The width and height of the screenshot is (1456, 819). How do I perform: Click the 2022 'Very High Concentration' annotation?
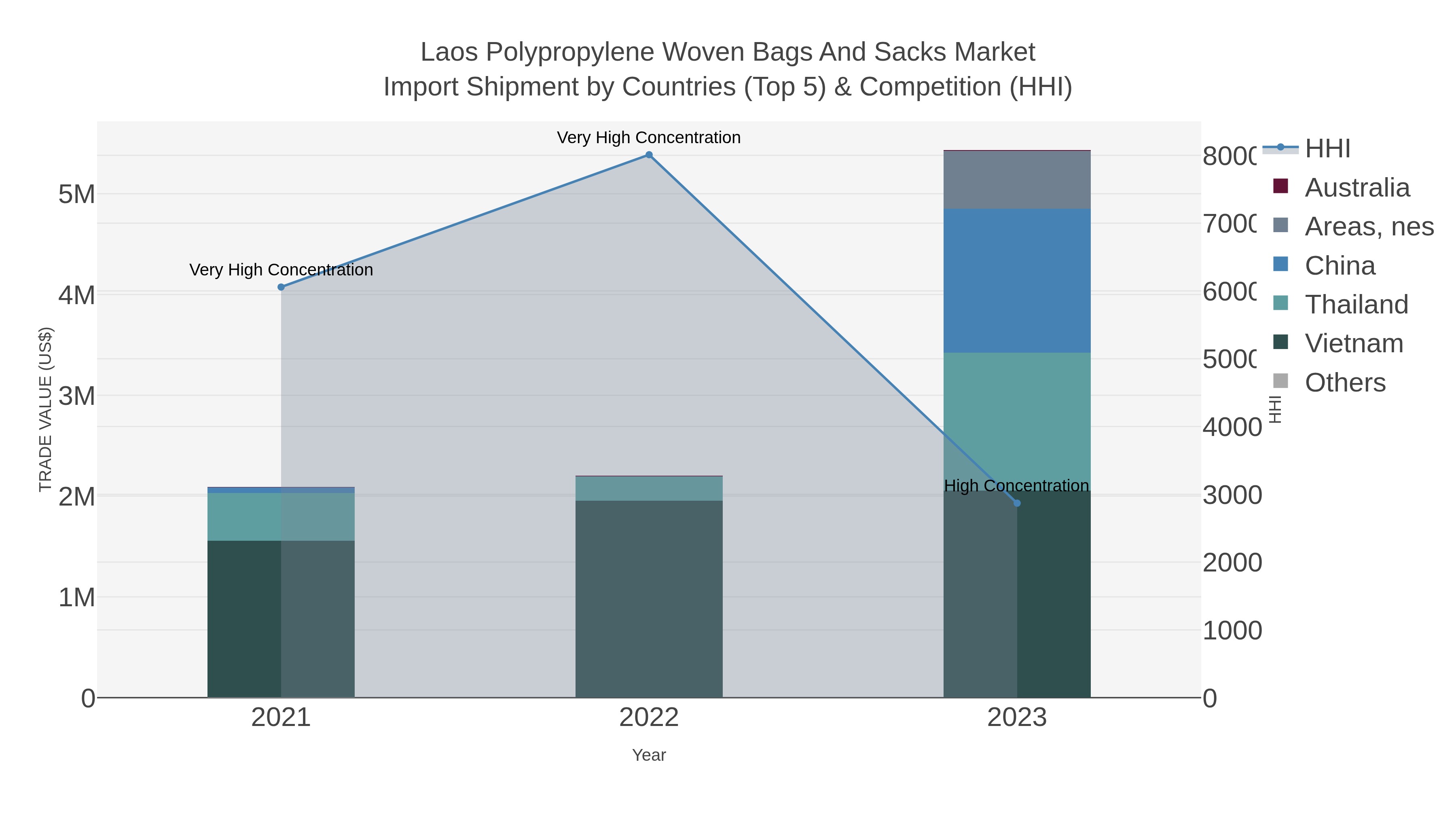pyautogui.click(x=649, y=138)
